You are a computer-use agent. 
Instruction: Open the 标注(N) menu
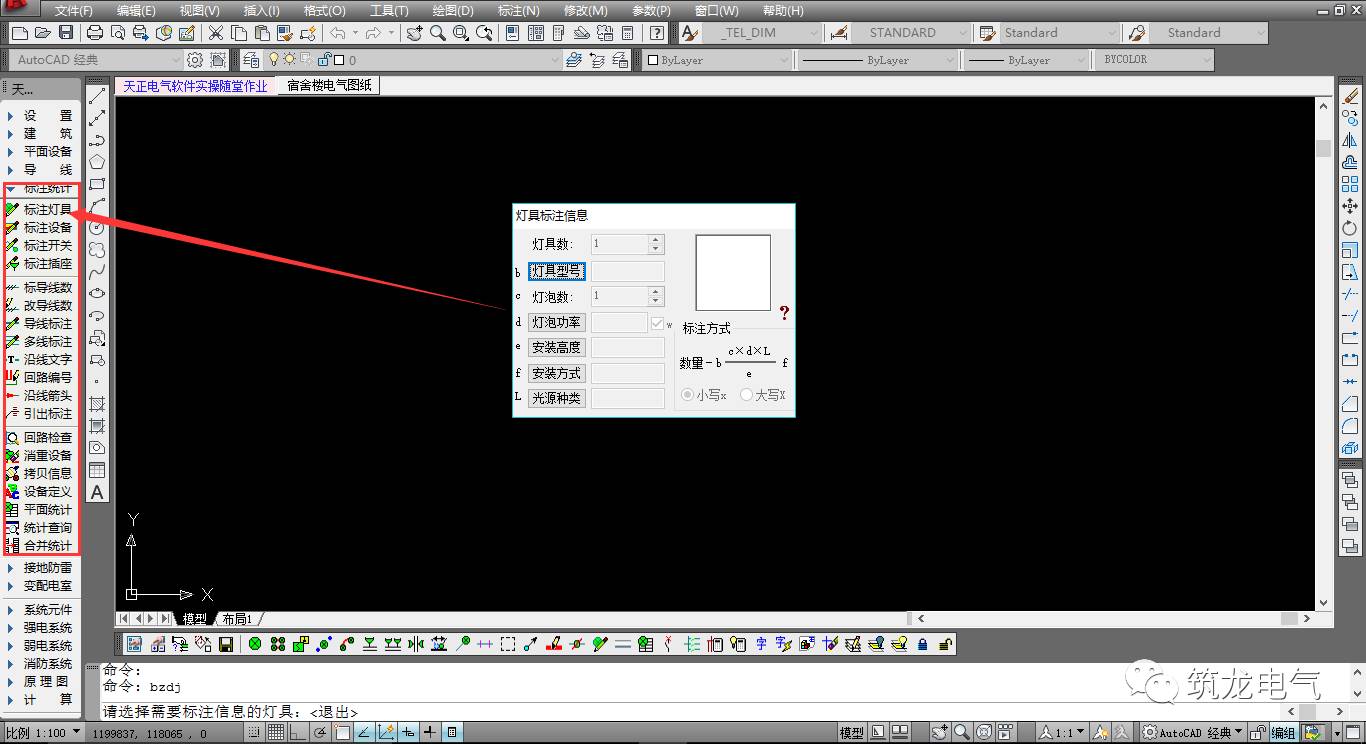pyautogui.click(x=518, y=10)
